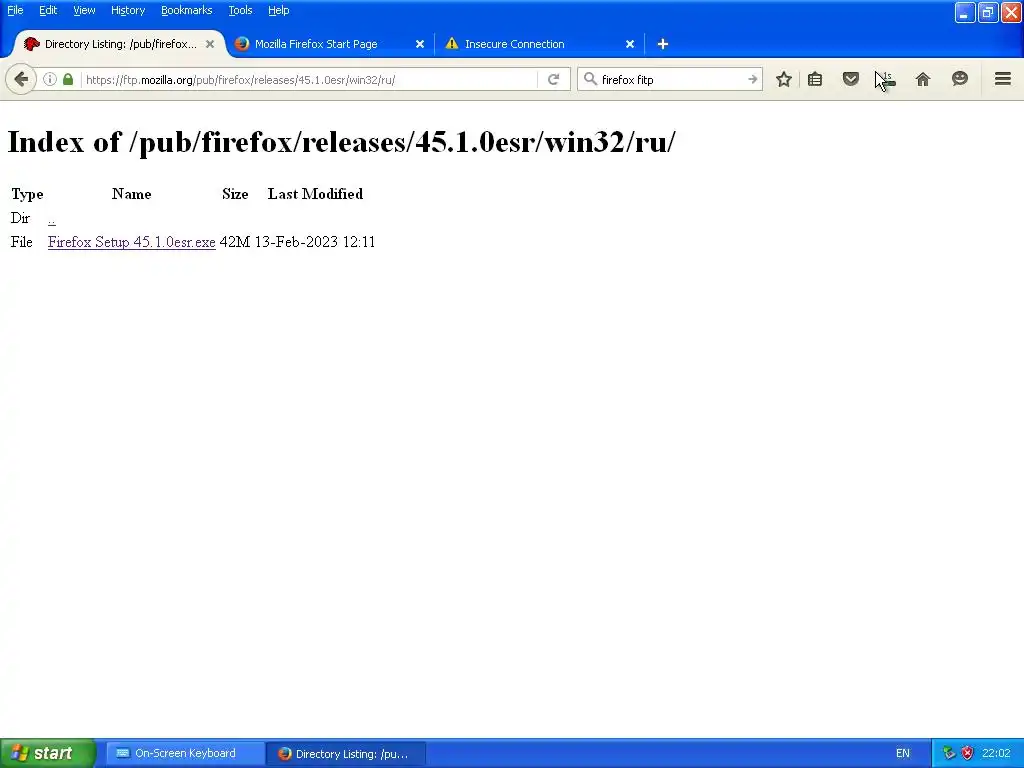Viewport: 1024px width, 768px height.
Task: Click the Size column header
Action: 234,194
